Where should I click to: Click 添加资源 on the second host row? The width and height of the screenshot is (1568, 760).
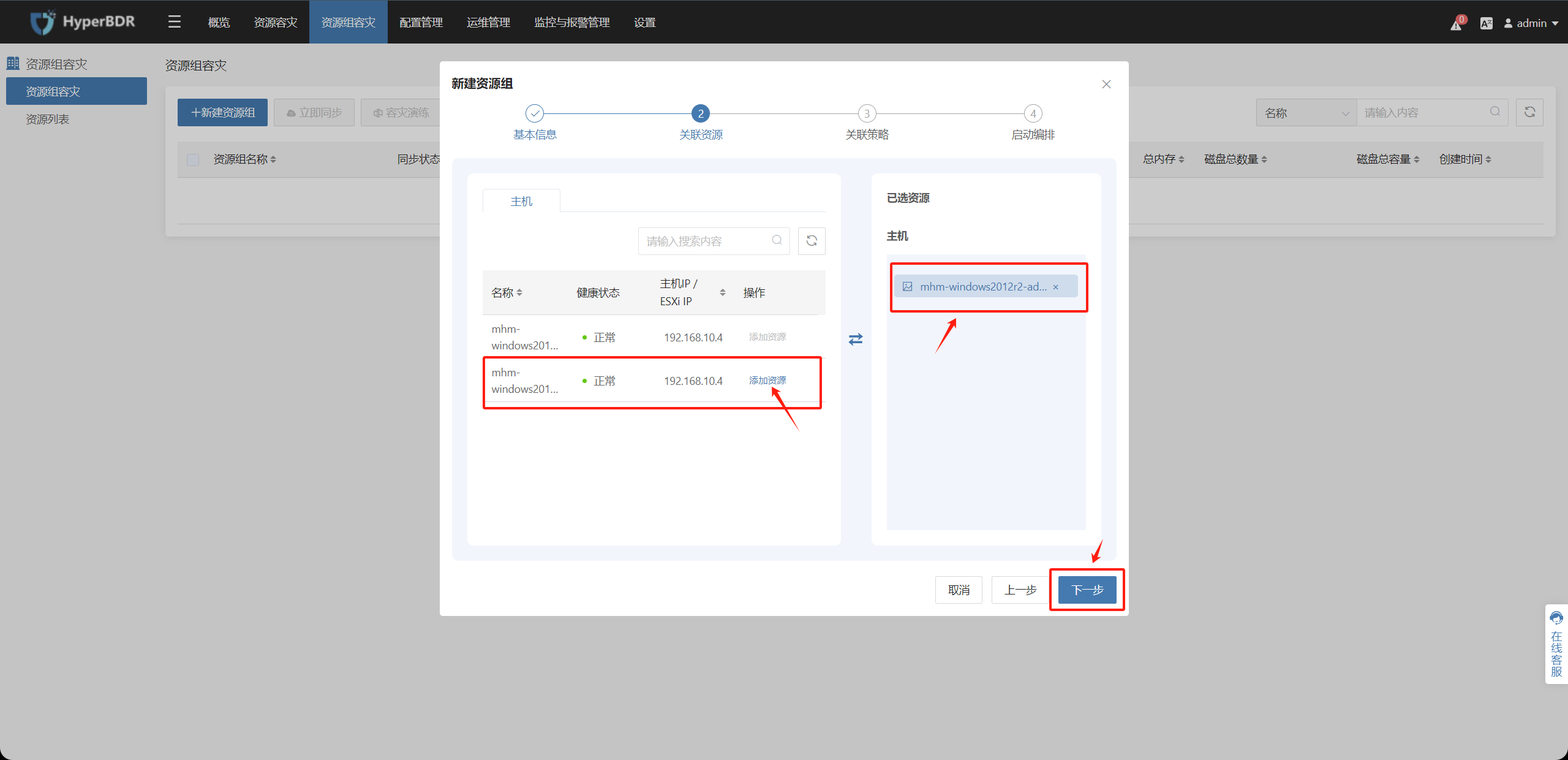[767, 381]
